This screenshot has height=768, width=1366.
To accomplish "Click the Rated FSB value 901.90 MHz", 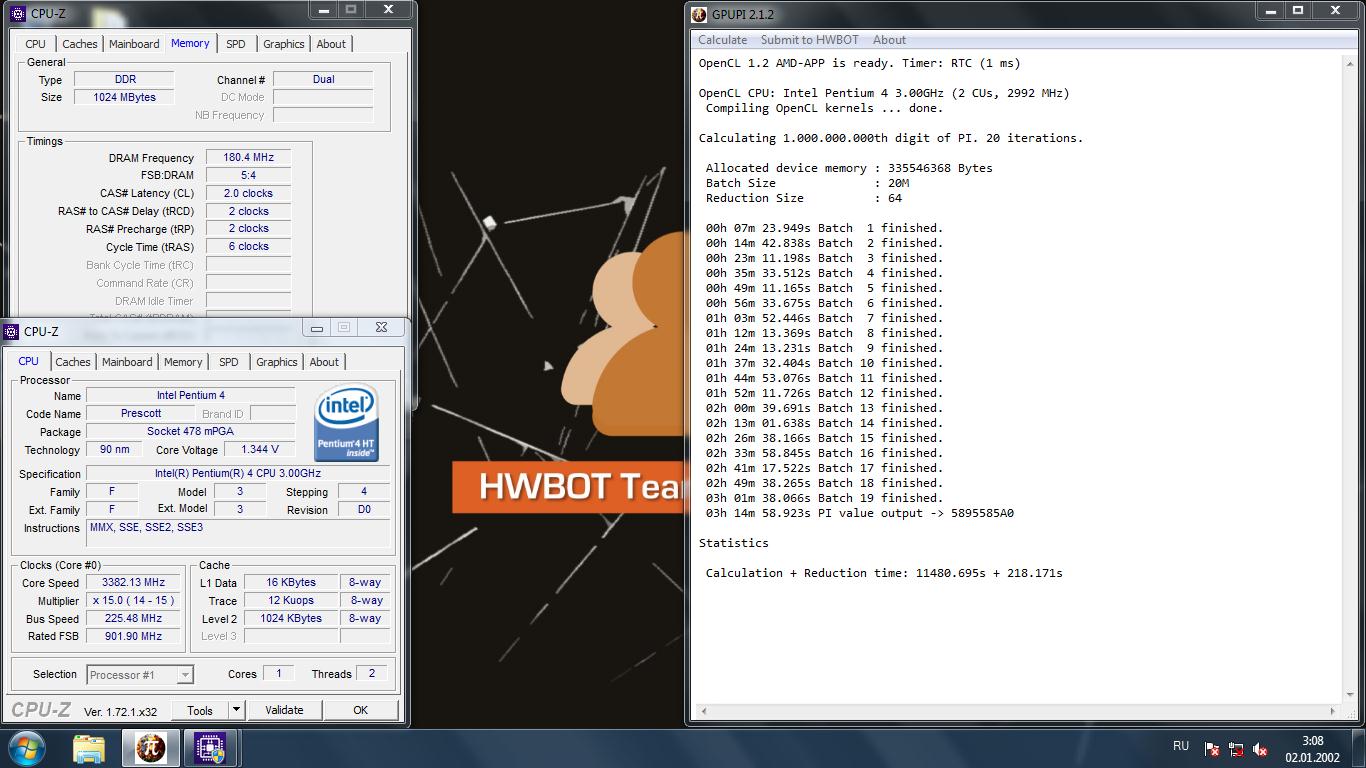I will click(133, 636).
